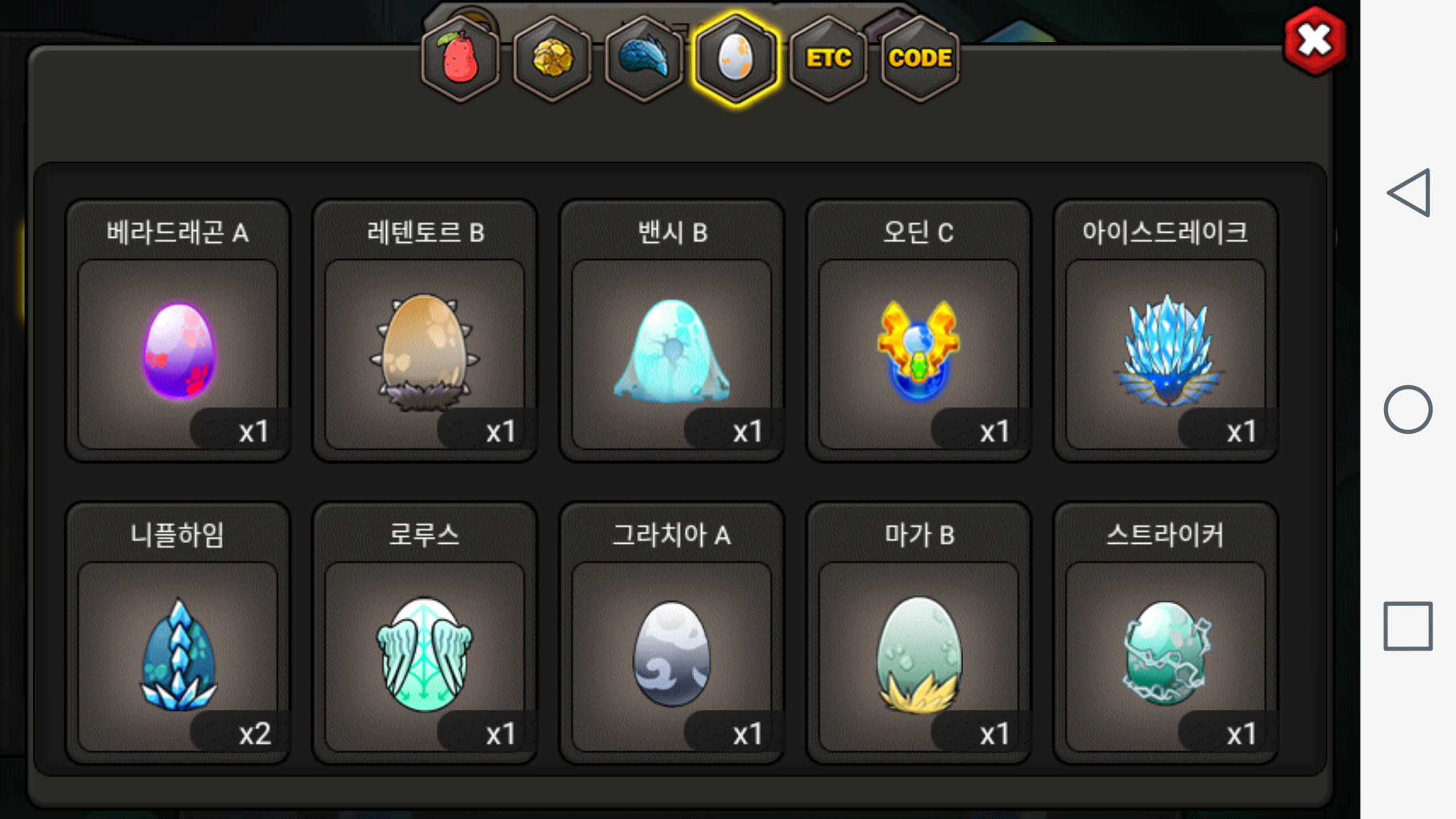Pick the gray cloudy 그라치아 A egg
The image size is (1456, 819).
(x=672, y=633)
